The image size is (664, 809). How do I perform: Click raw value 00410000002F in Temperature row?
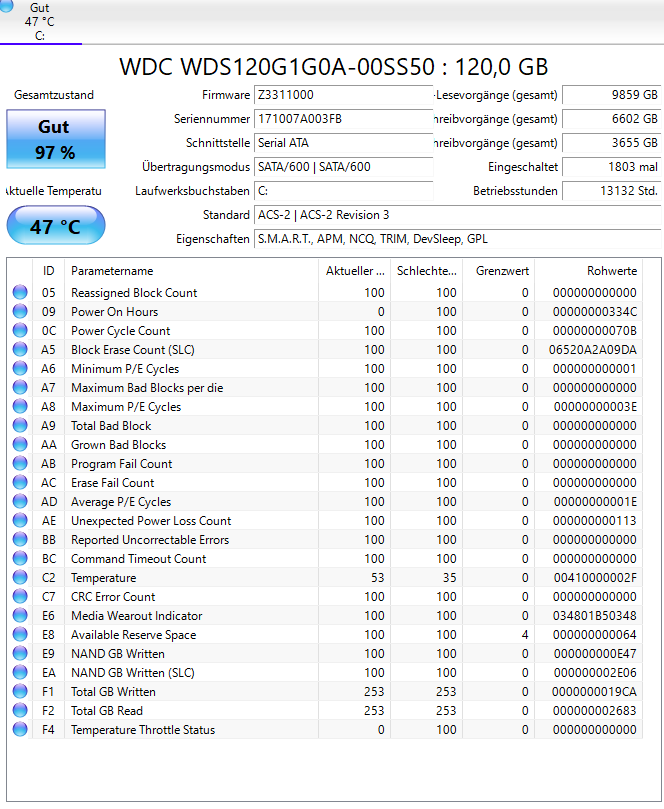click(x=595, y=578)
